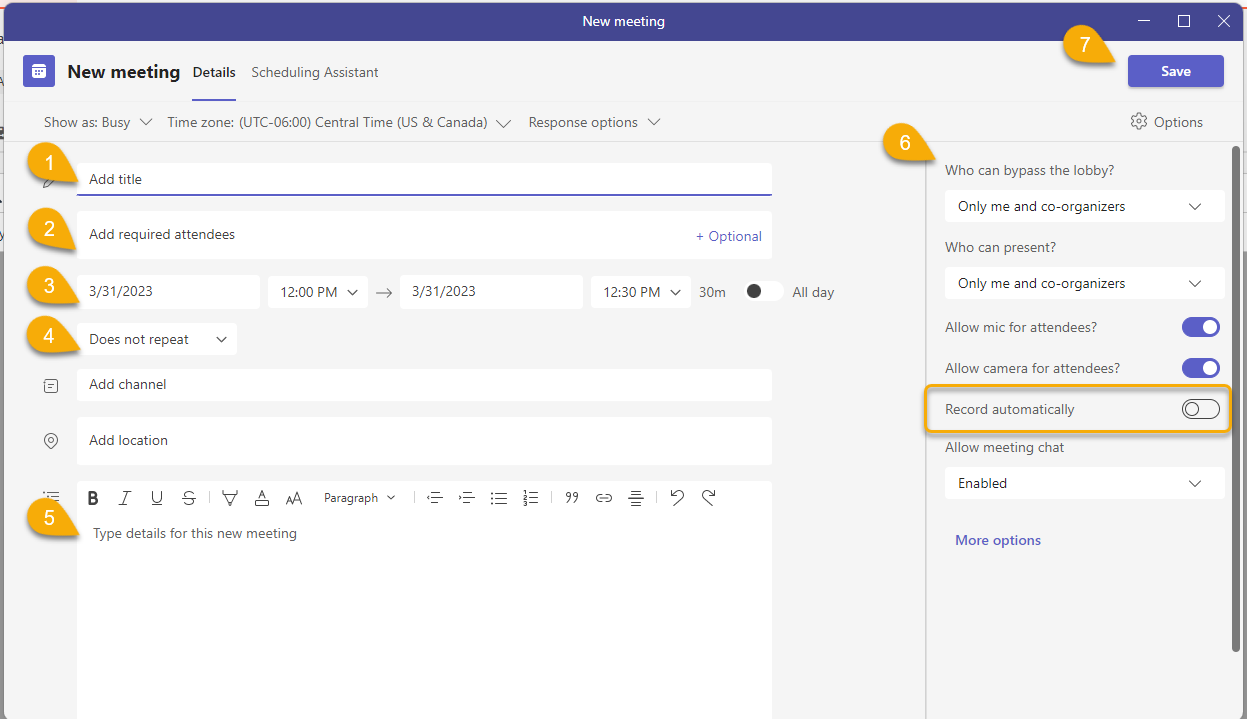Click the Add title field
This screenshot has height=719, width=1247.
(x=424, y=179)
